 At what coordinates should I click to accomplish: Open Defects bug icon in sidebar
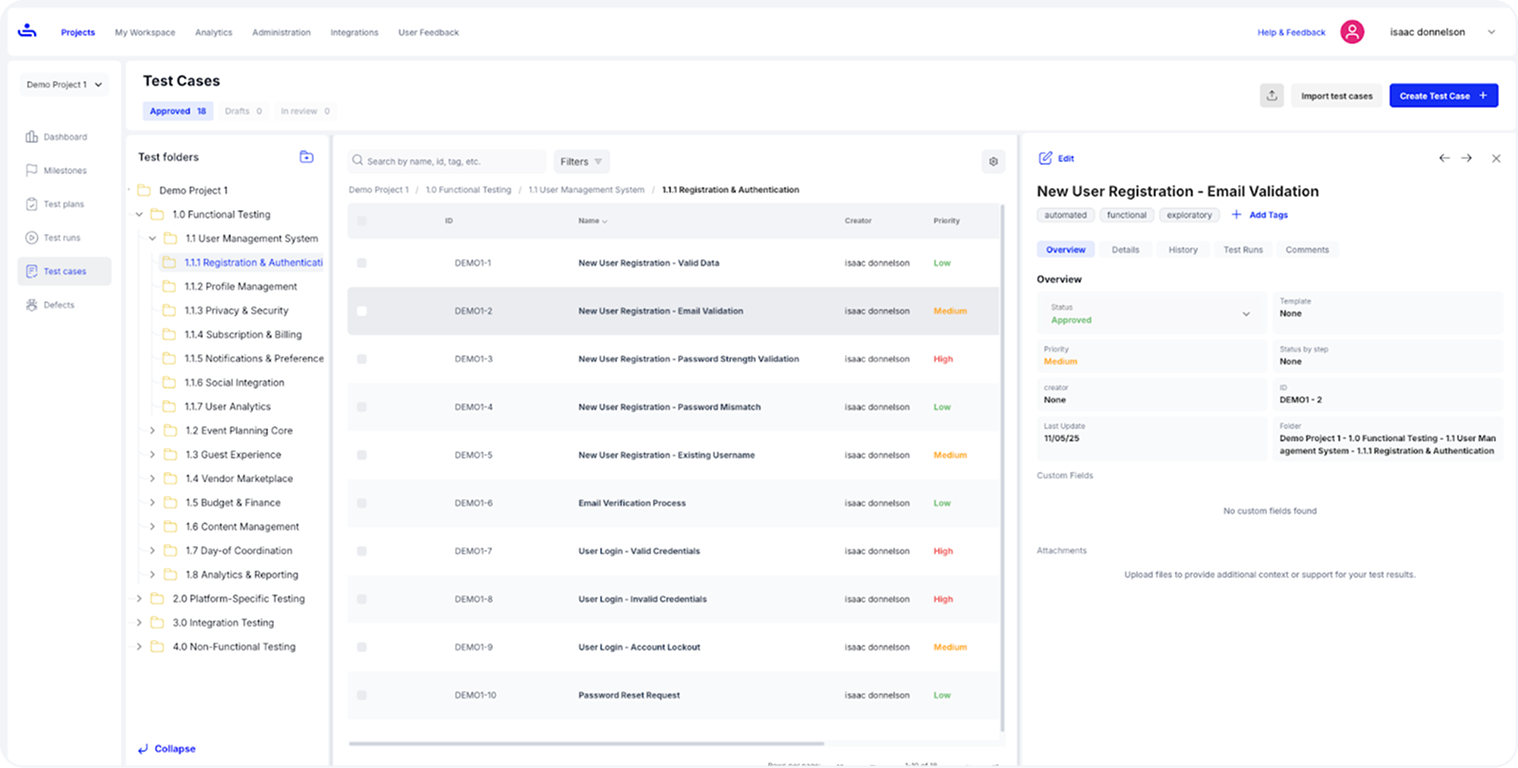click(x=31, y=305)
